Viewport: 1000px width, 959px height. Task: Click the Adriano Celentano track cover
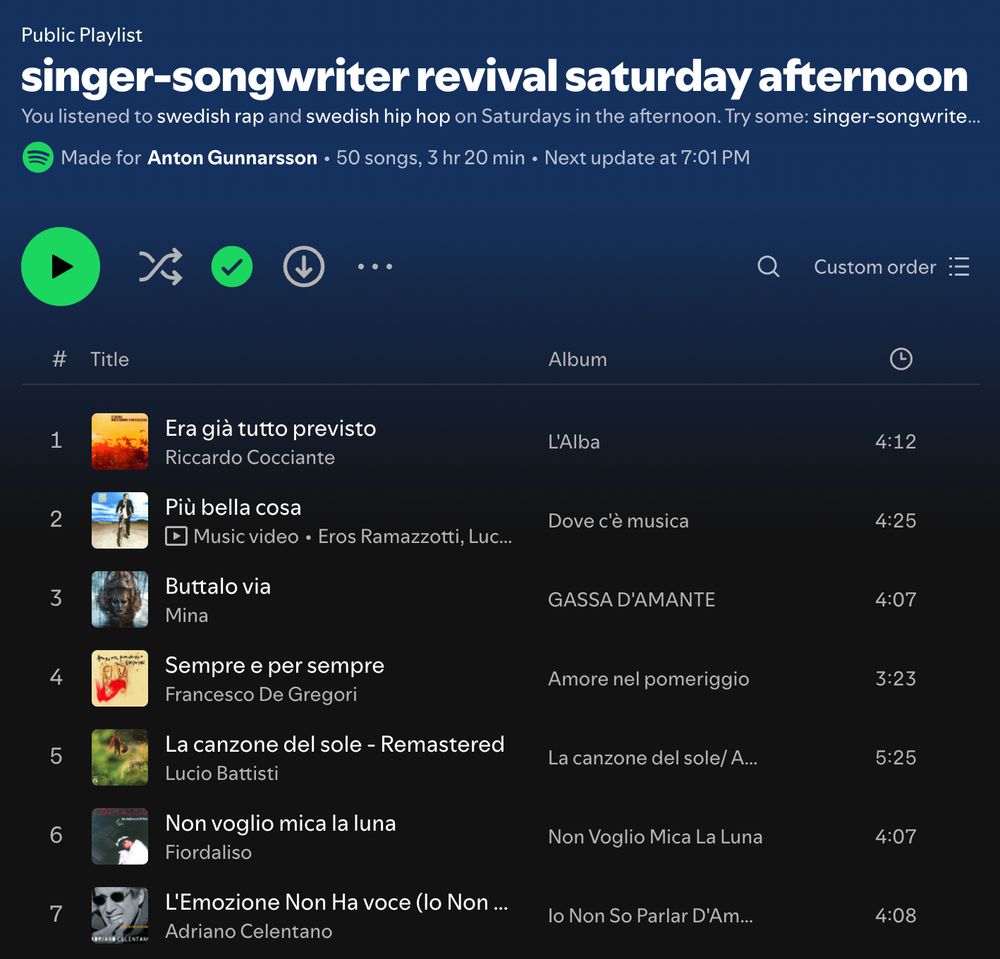(x=120, y=916)
